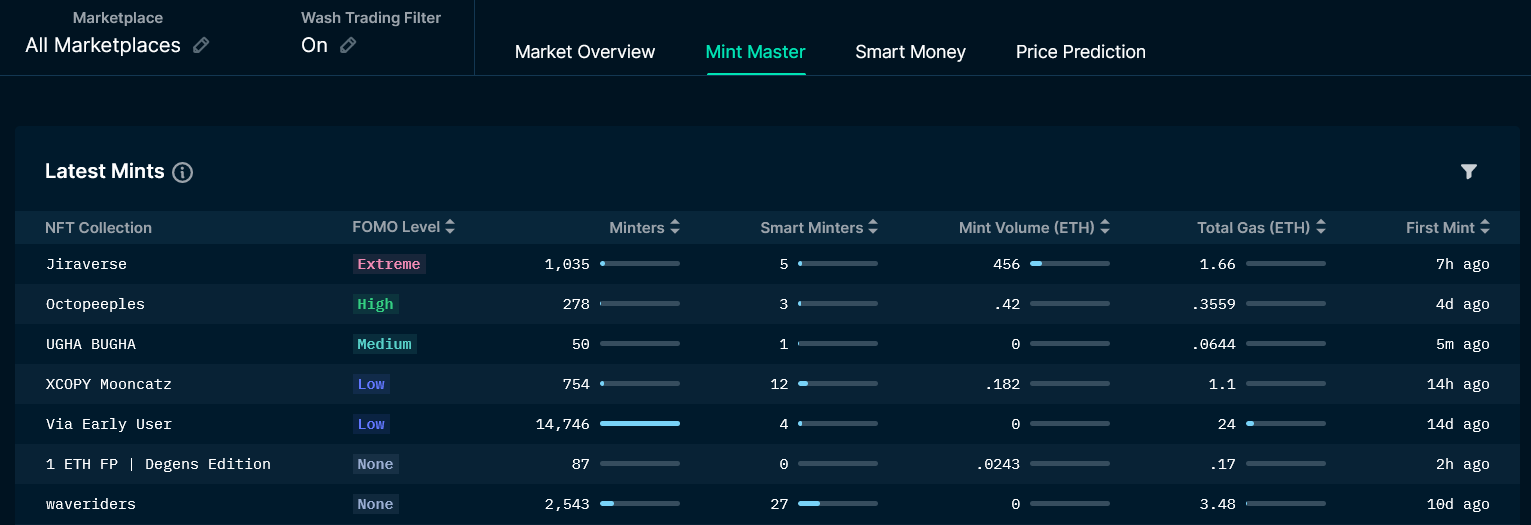Open the UGHA BUGHA collection
The height and width of the screenshot is (525, 1531).
tap(91, 344)
